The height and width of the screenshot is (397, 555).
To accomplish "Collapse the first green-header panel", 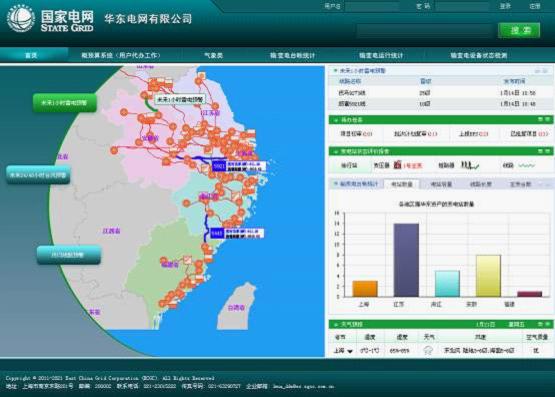I will 336,120.
